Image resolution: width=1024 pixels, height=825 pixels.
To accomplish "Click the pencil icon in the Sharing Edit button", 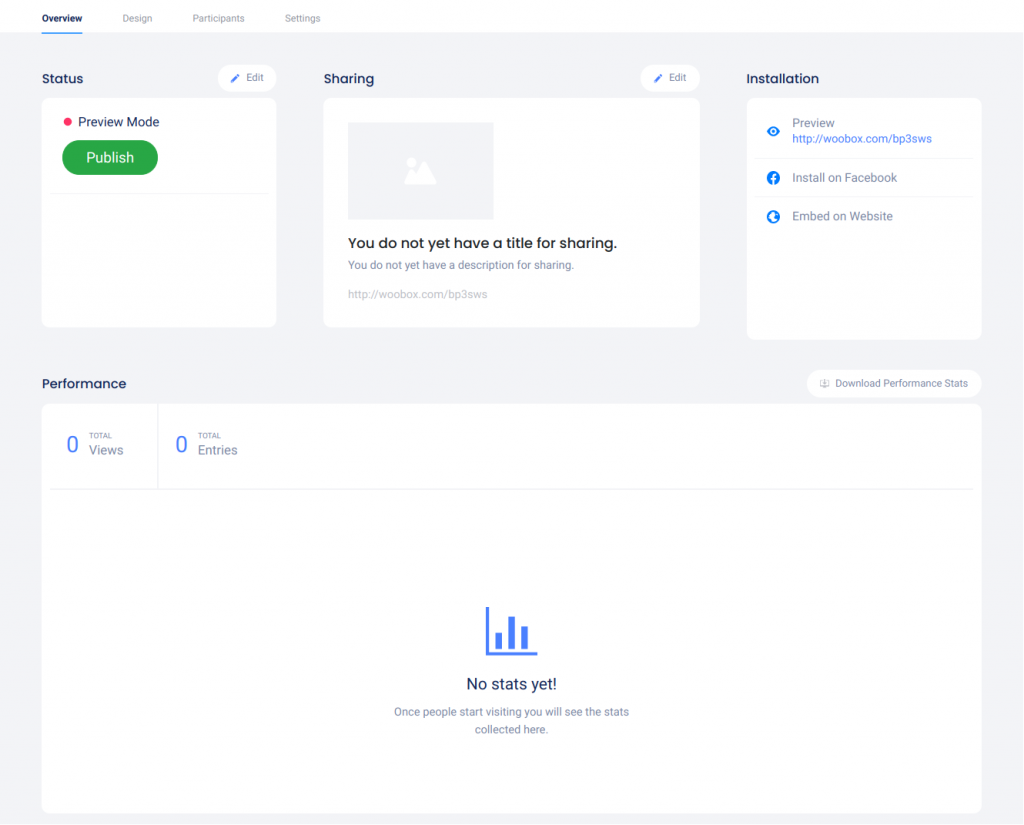I will [x=658, y=78].
